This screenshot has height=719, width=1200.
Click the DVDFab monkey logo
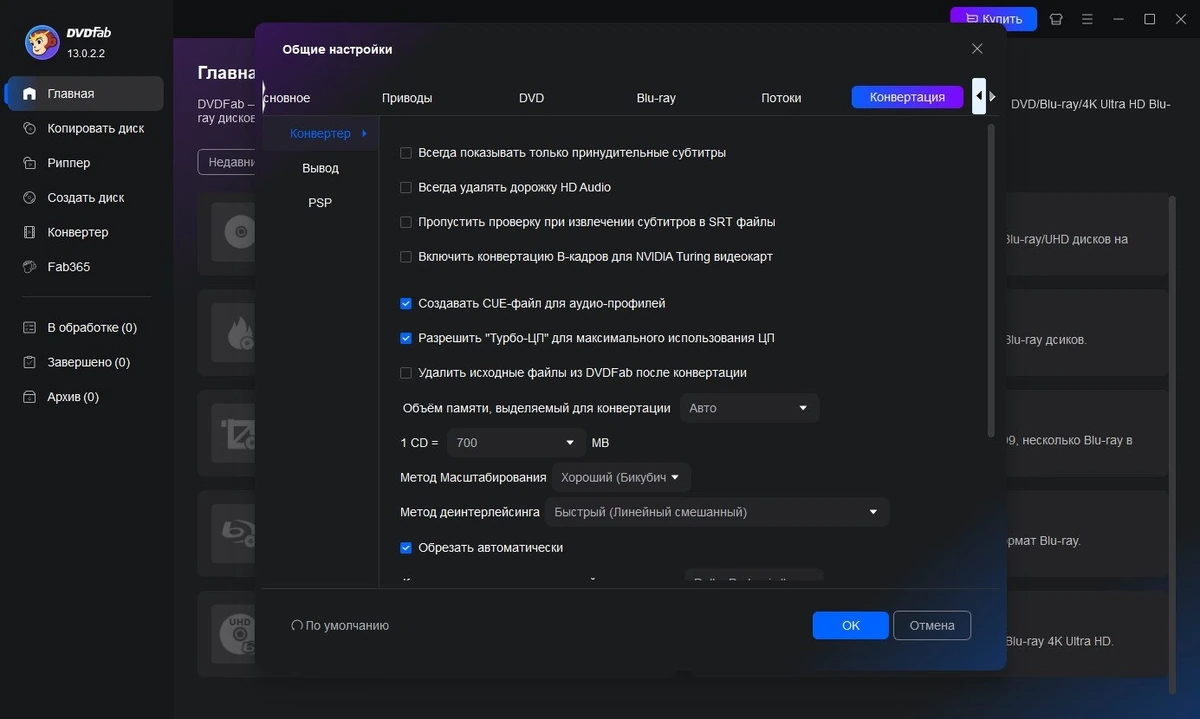click(x=41, y=42)
